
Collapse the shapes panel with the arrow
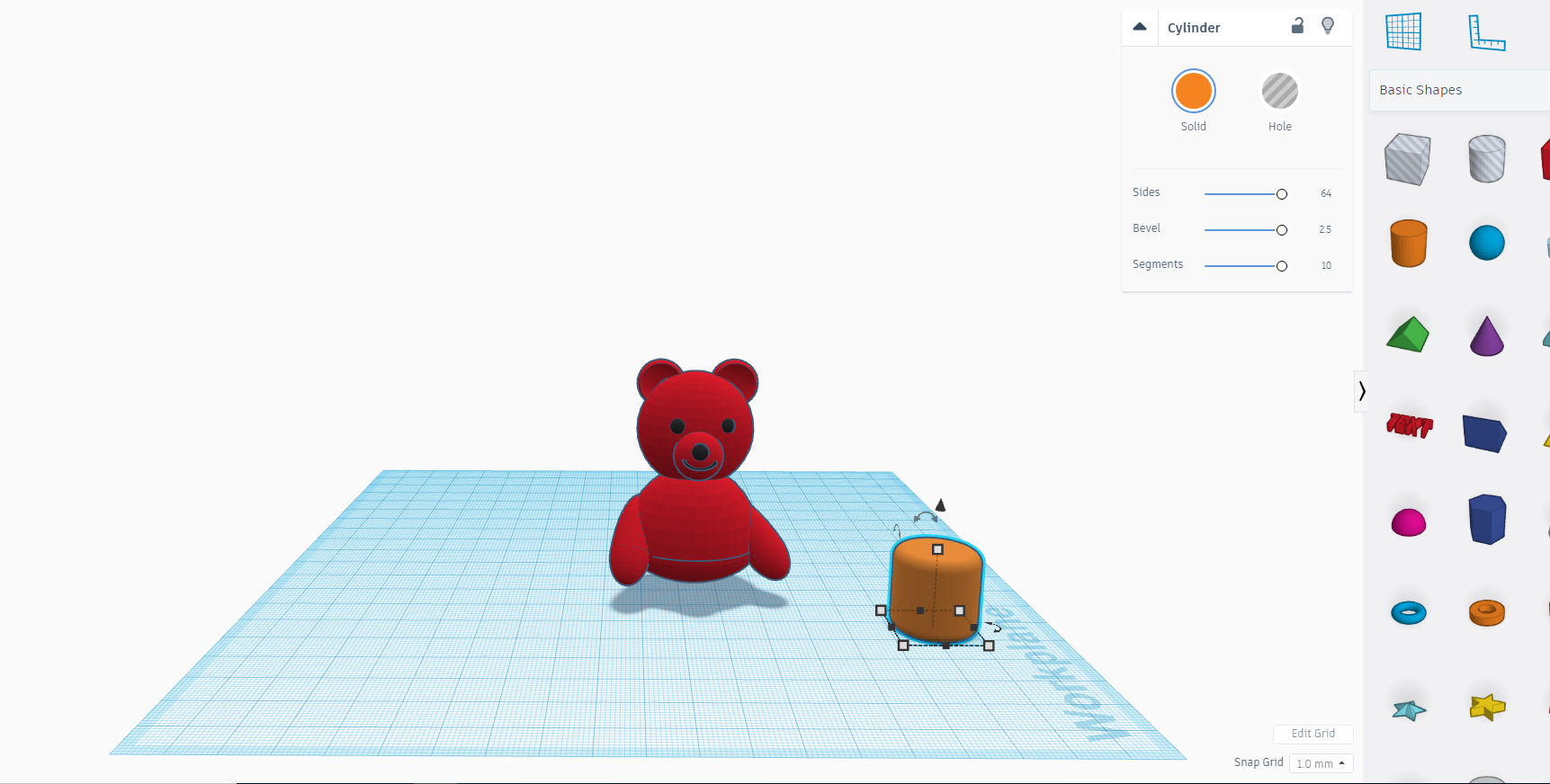(x=1362, y=391)
